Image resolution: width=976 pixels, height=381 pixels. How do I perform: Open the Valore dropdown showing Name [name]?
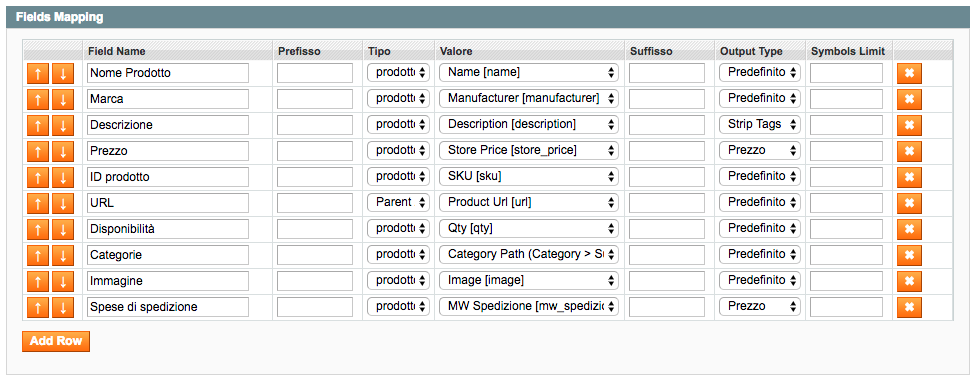529,73
